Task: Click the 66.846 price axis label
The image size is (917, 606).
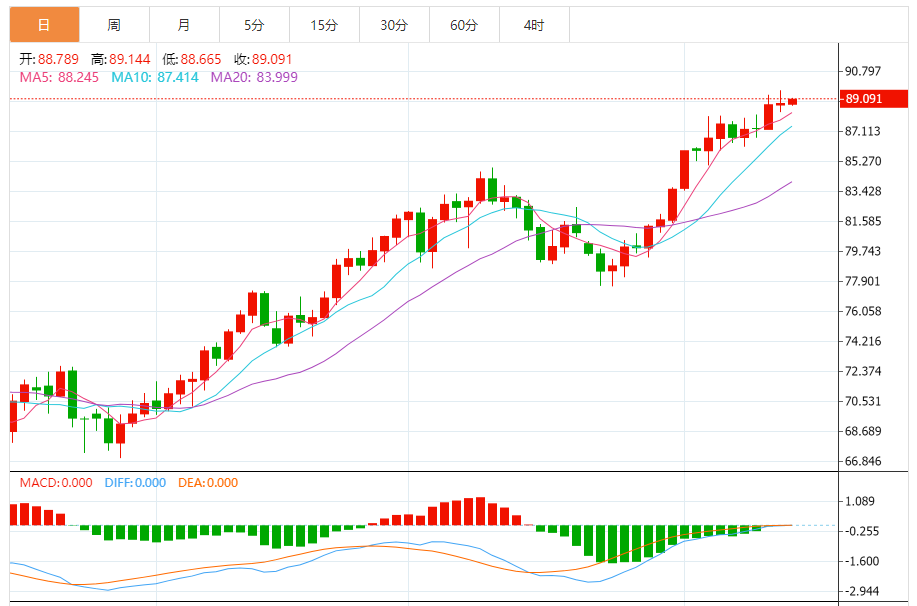Action: tap(863, 461)
